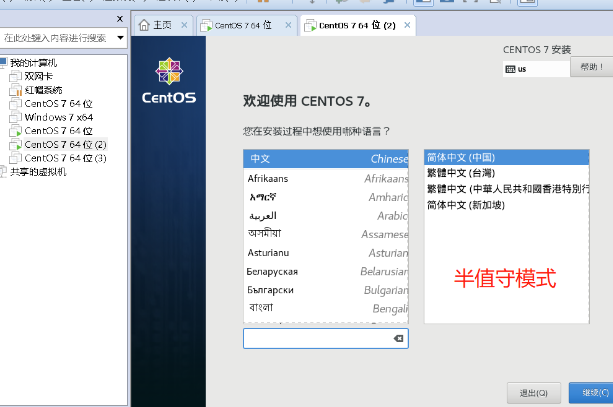The height and width of the screenshot is (407, 613).
Task: Choose 简体中文 (中国) locale
Action: tap(507, 158)
